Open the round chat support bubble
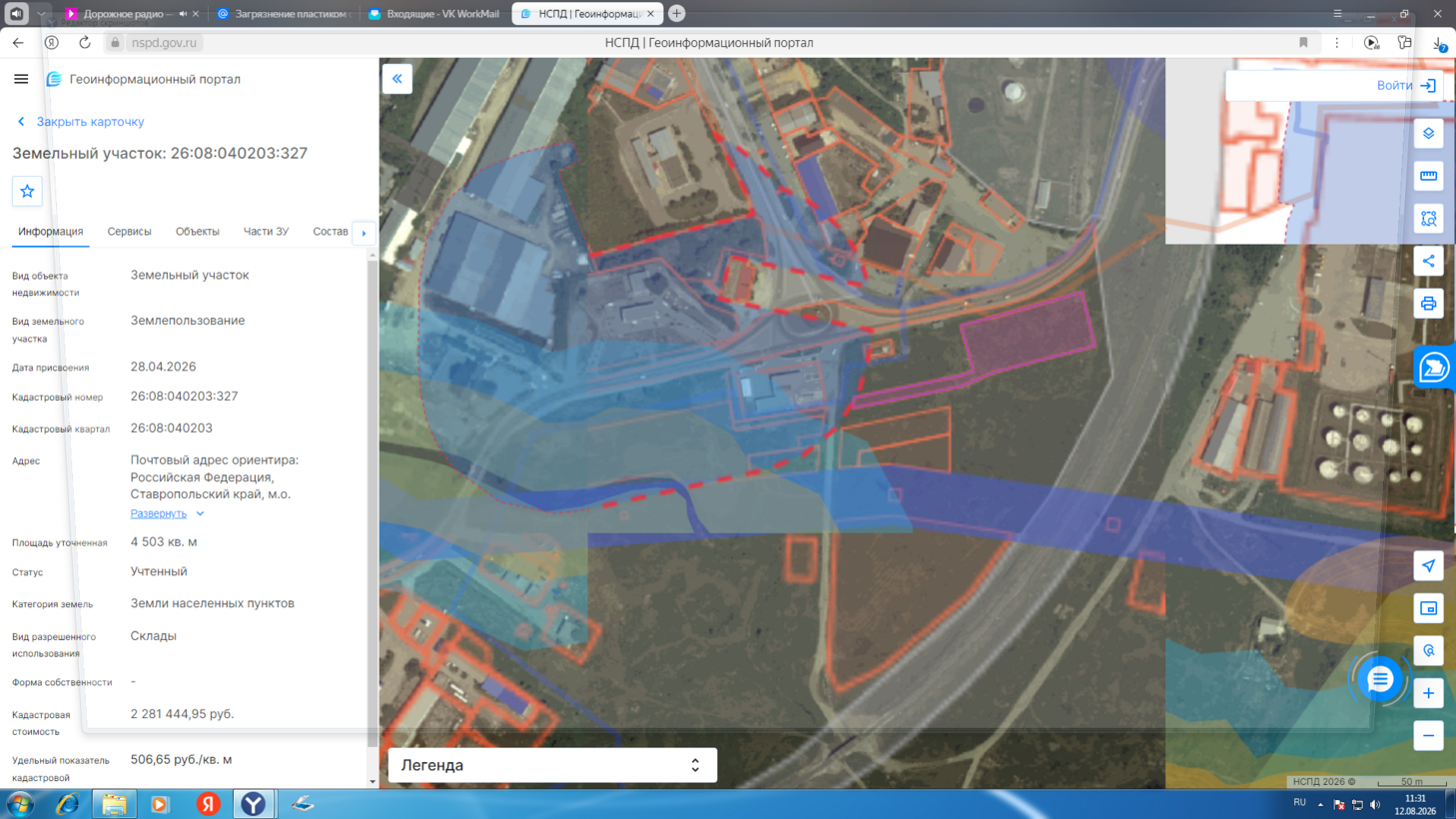The width and height of the screenshot is (1456, 819). click(1380, 679)
